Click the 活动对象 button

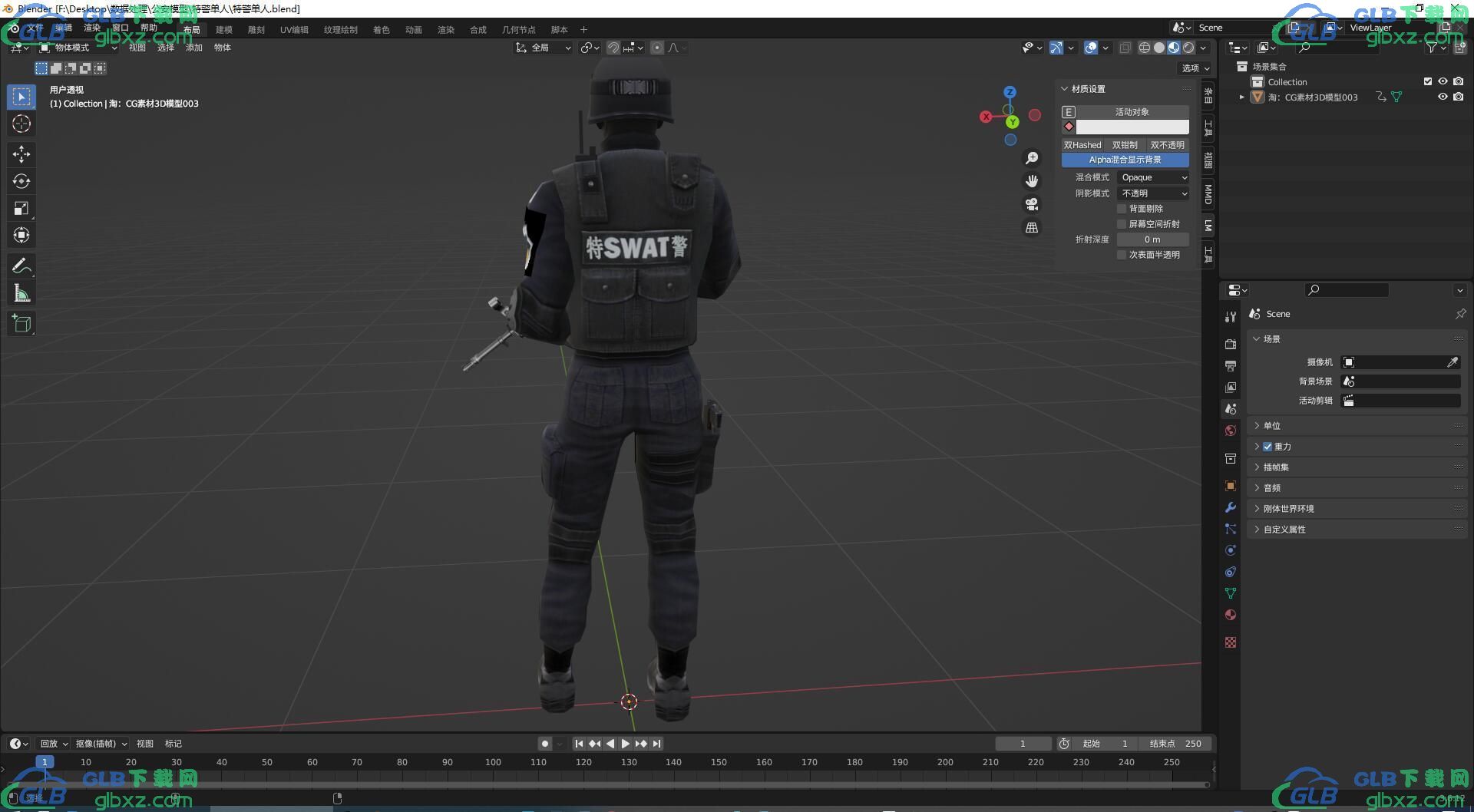1132,112
